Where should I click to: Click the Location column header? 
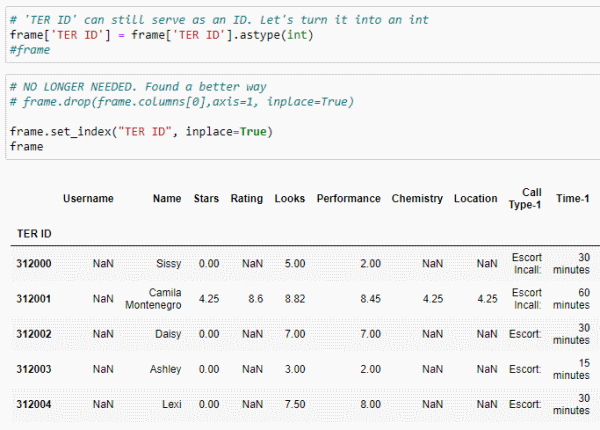pos(476,199)
